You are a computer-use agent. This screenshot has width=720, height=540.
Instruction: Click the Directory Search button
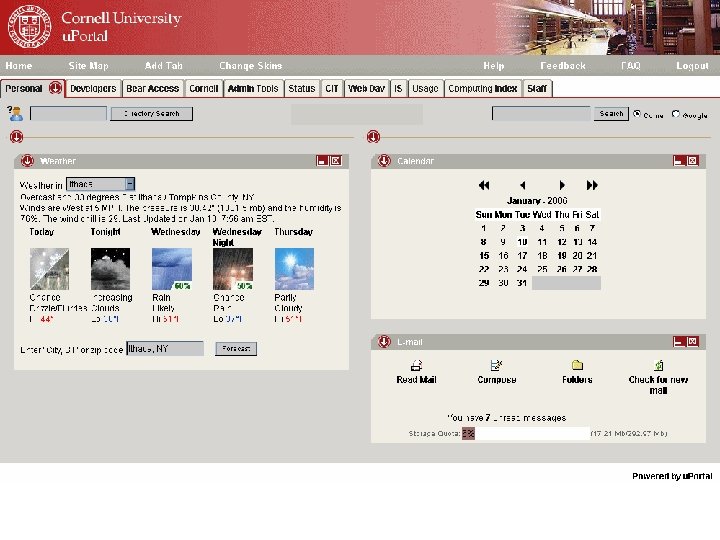tap(152, 113)
